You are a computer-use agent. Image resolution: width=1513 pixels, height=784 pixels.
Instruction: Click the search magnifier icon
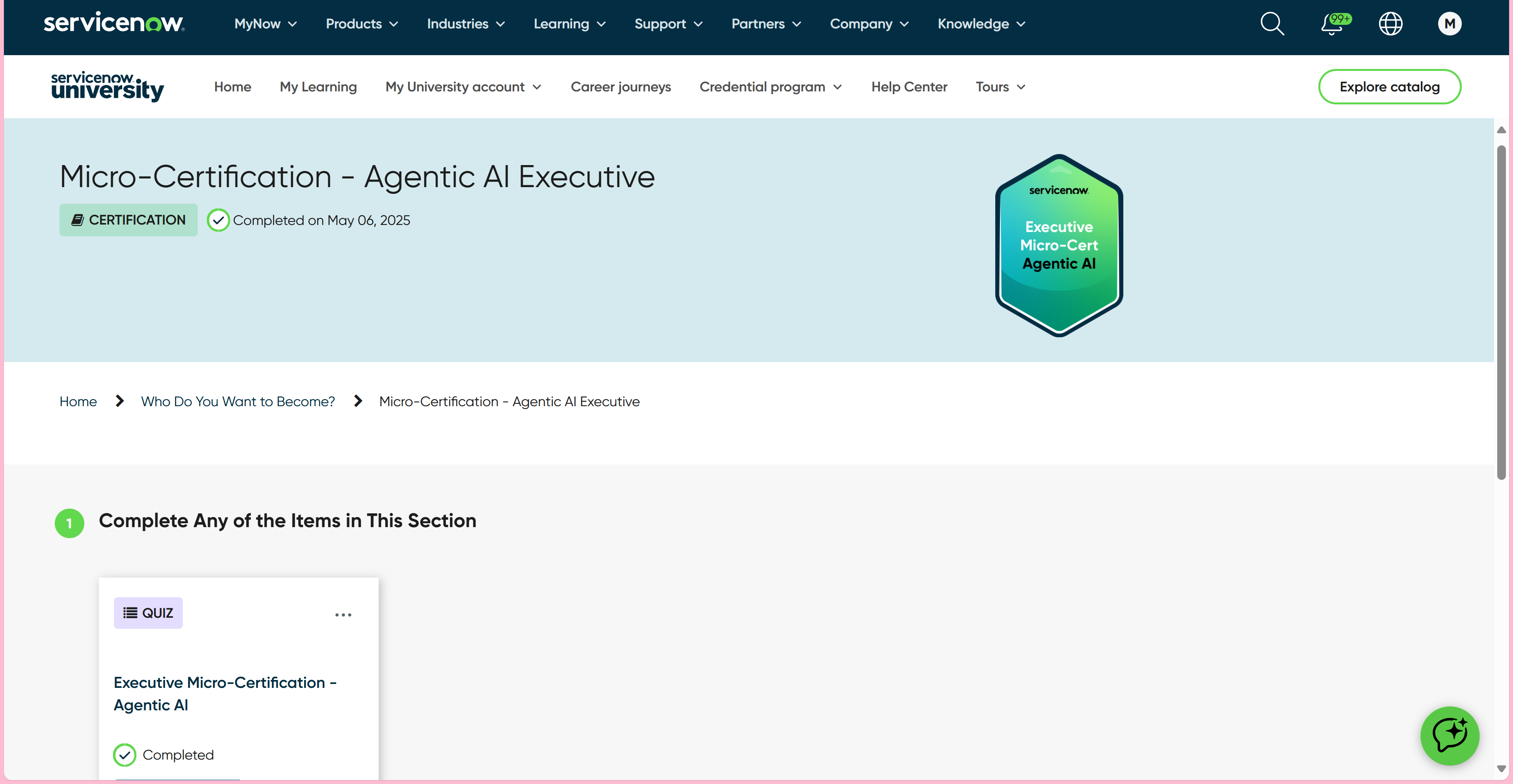[1272, 24]
